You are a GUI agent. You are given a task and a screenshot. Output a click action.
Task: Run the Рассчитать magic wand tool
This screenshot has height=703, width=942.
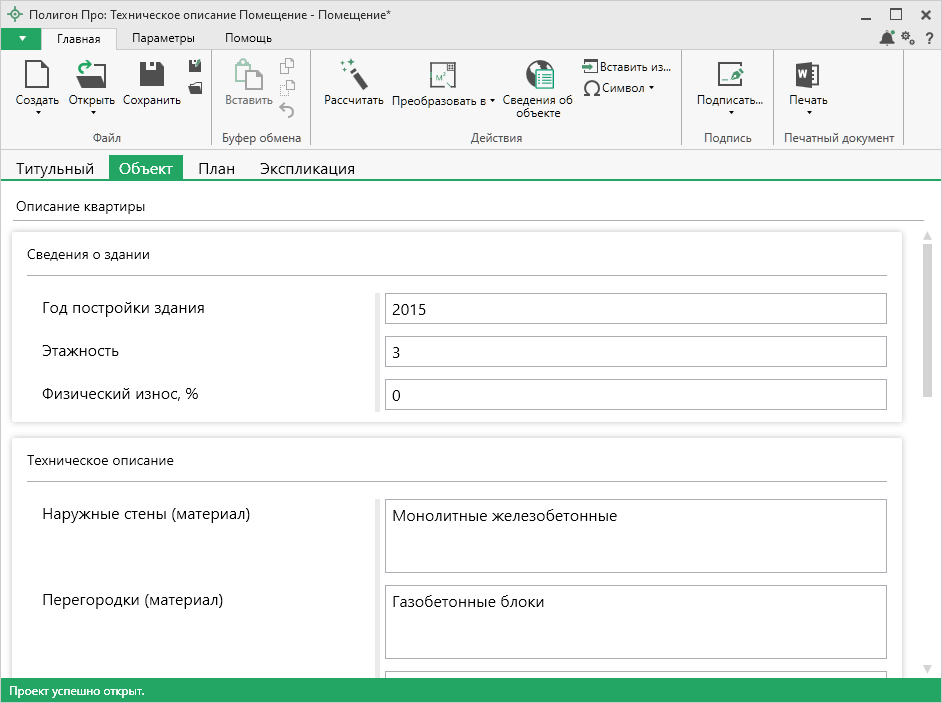click(353, 75)
